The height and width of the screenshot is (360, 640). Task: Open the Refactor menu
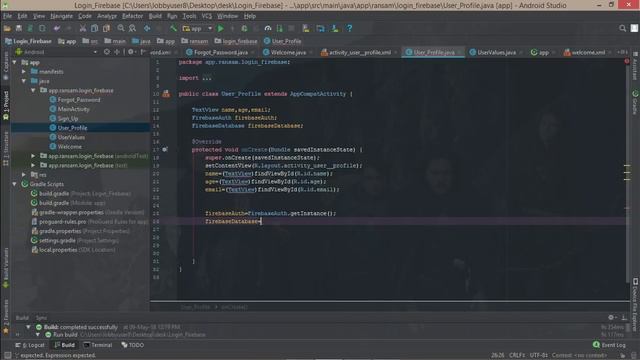pyautogui.click(x=133, y=16)
